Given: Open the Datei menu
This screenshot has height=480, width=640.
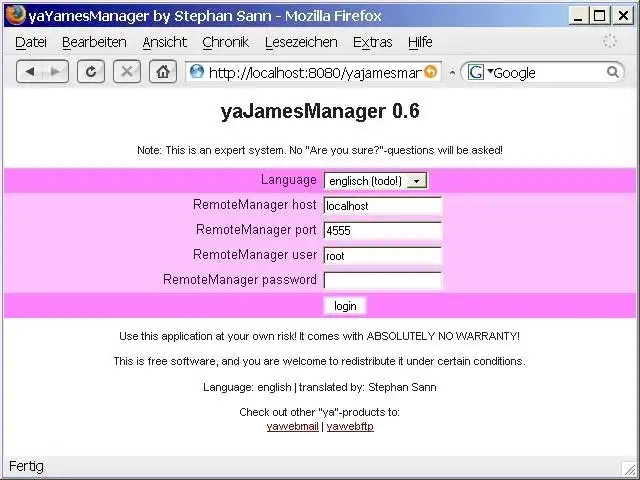Looking at the screenshot, I should [x=31, y=42].
